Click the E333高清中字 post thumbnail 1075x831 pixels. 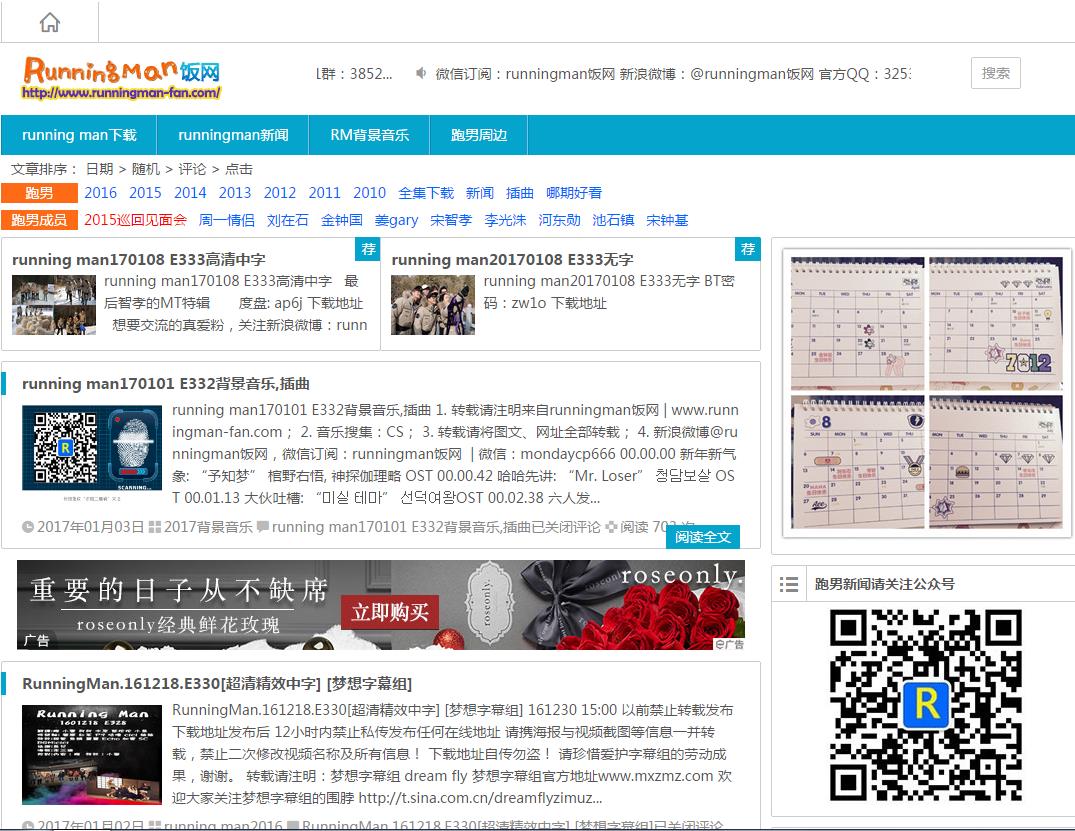point(54,305)
